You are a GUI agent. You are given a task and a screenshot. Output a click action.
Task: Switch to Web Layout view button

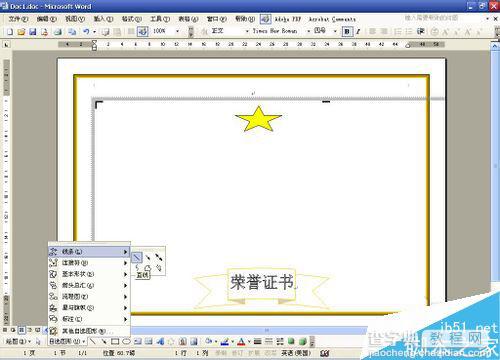13,330
